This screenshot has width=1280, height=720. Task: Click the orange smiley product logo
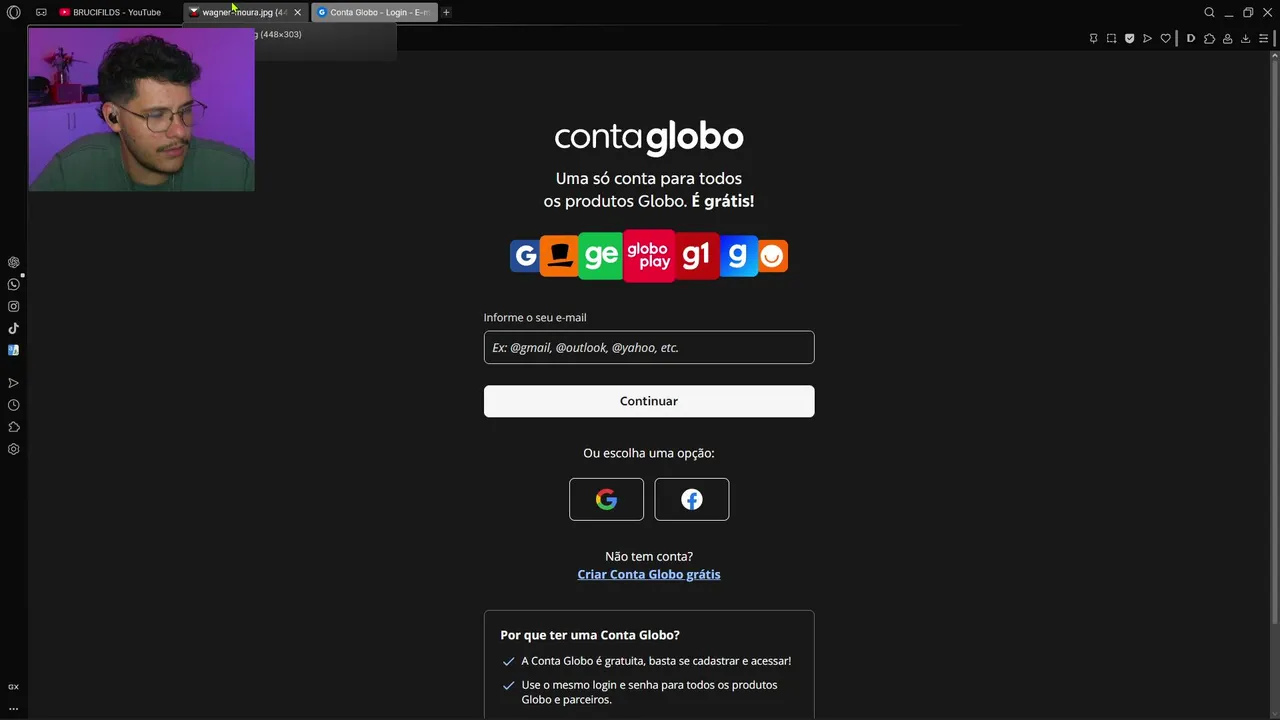pyautogui.click(x=772, y=256)
